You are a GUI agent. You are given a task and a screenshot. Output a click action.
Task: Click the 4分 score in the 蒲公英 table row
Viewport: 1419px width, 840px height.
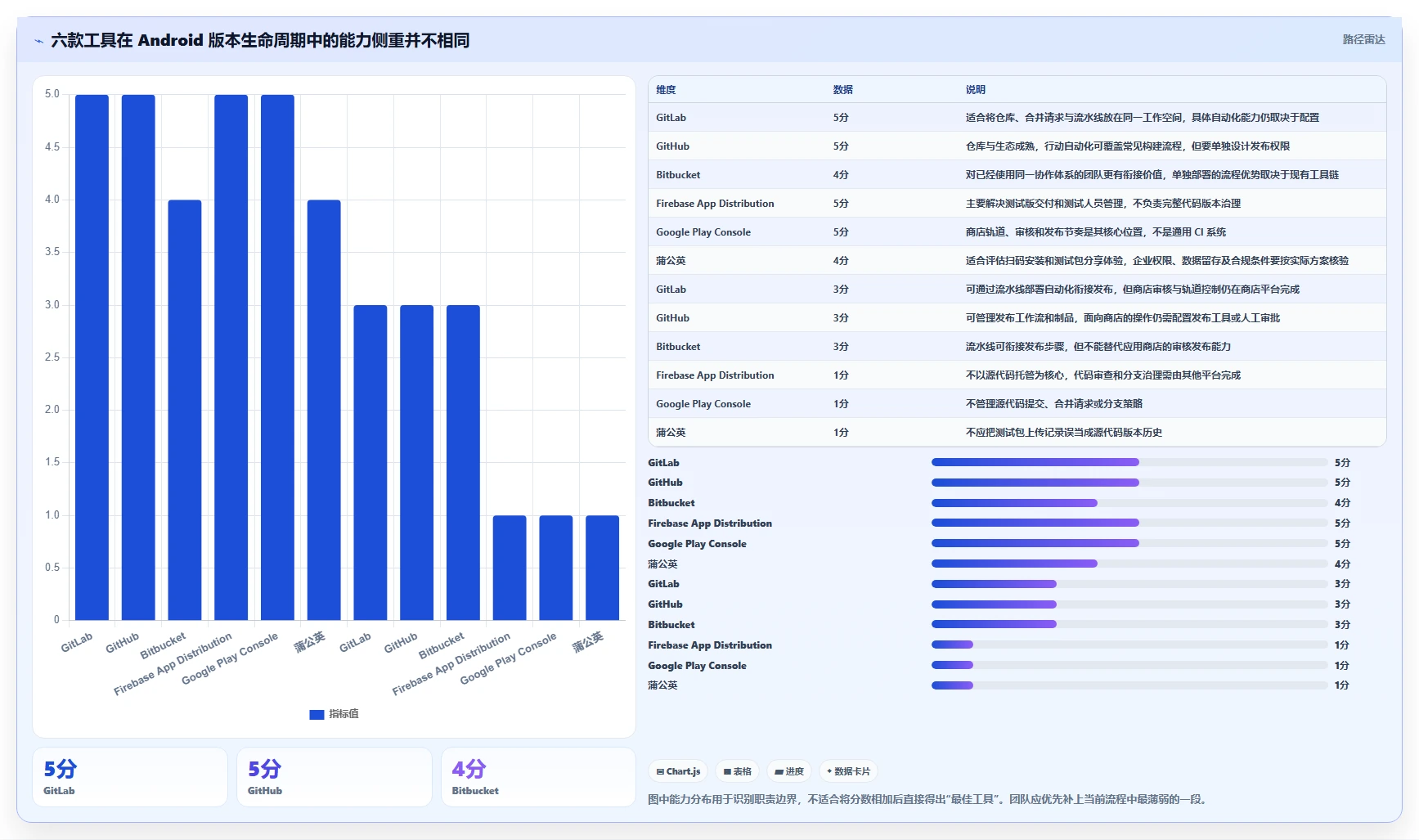(841, 261)
